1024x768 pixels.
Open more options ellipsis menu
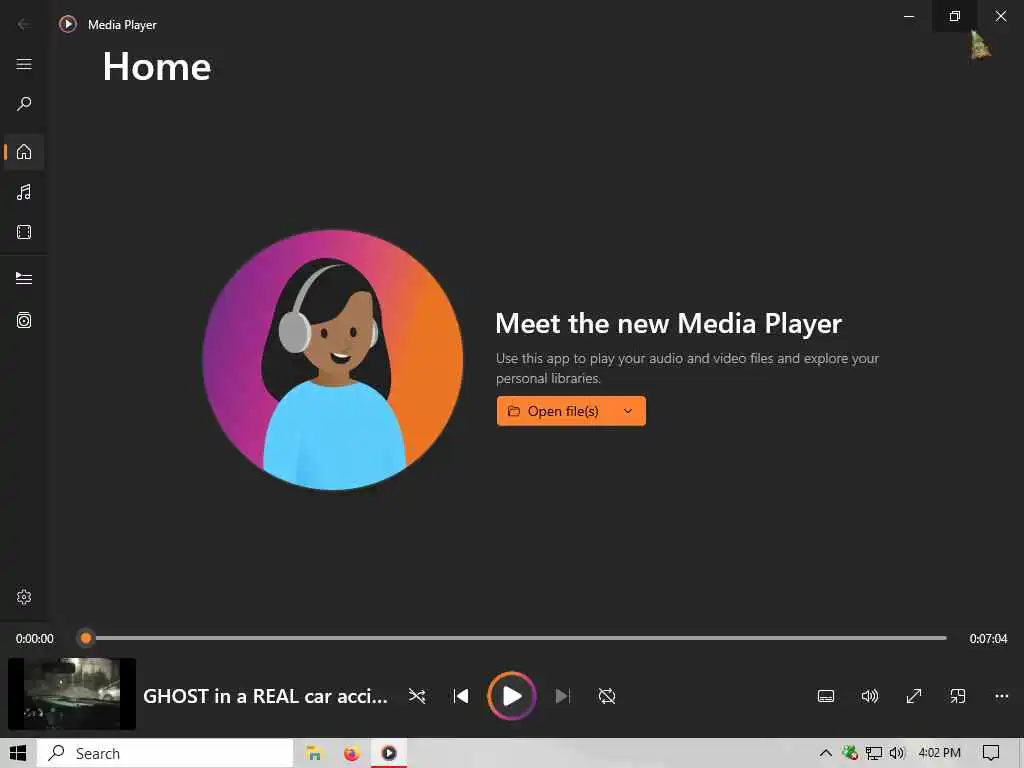point(1002,696)
